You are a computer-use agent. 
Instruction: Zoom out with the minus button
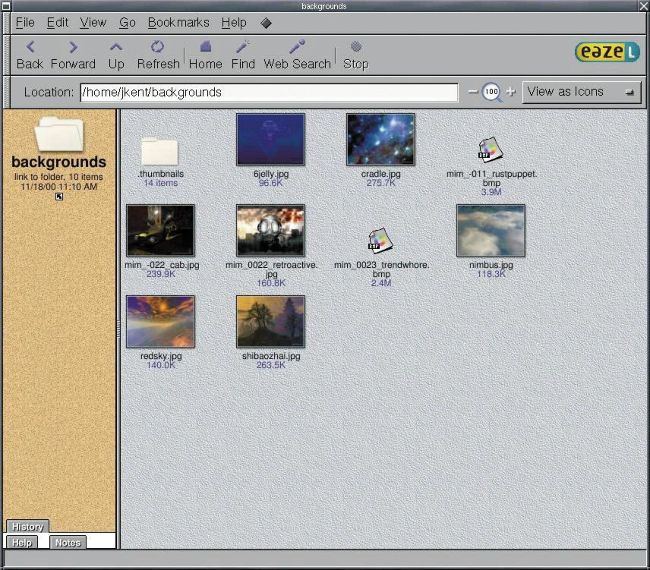[473, 92]
